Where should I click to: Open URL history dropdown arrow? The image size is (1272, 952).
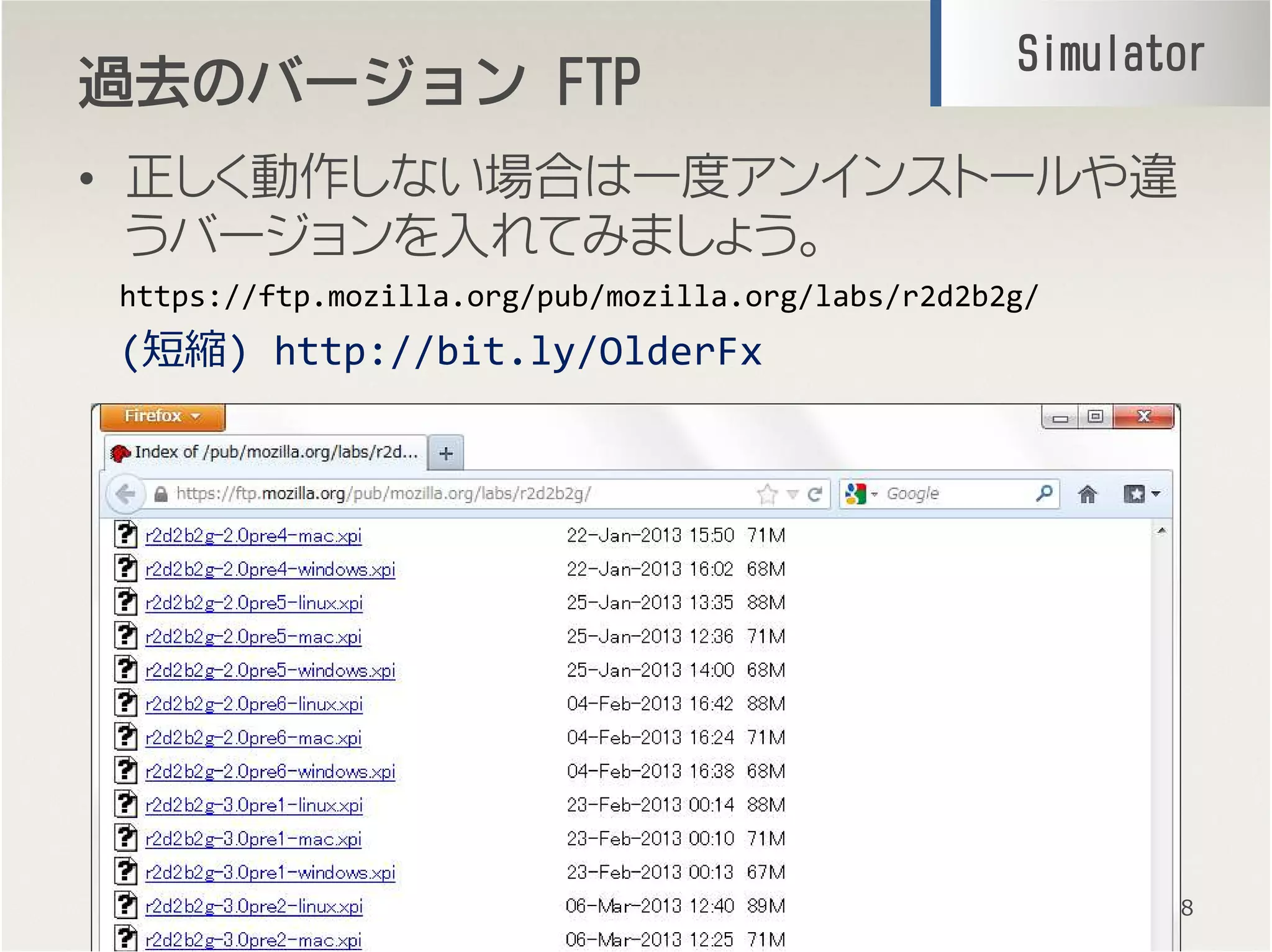[x=793, y=495]
